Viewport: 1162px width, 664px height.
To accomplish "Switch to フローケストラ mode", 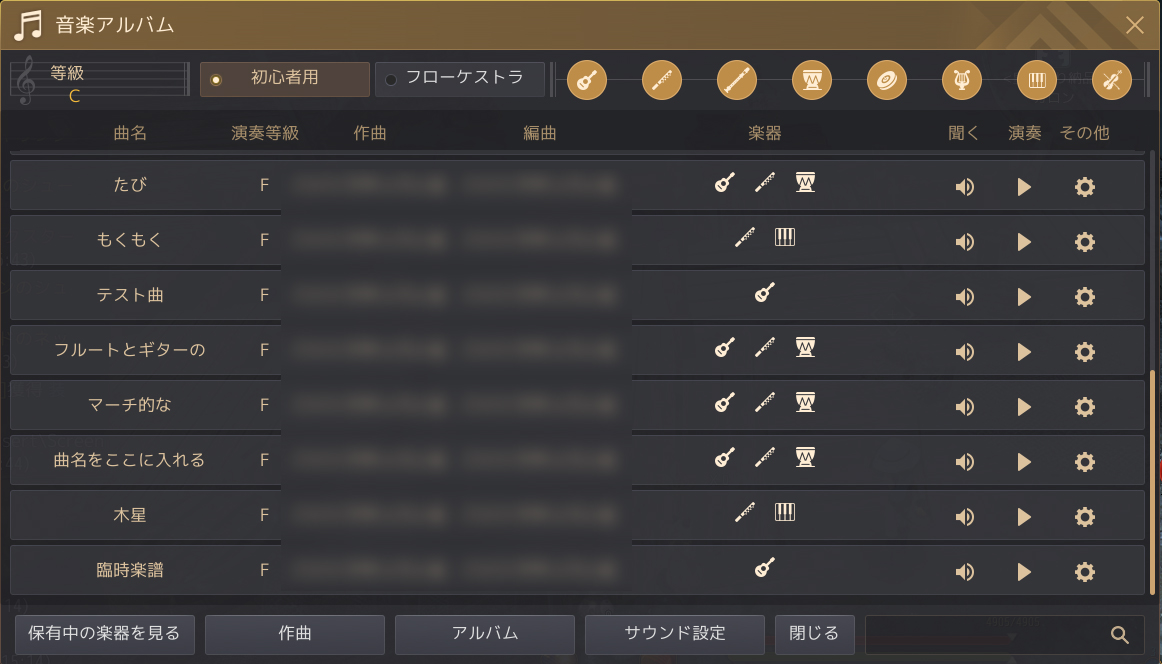I will pyautogui.click(x=460, y=79).
